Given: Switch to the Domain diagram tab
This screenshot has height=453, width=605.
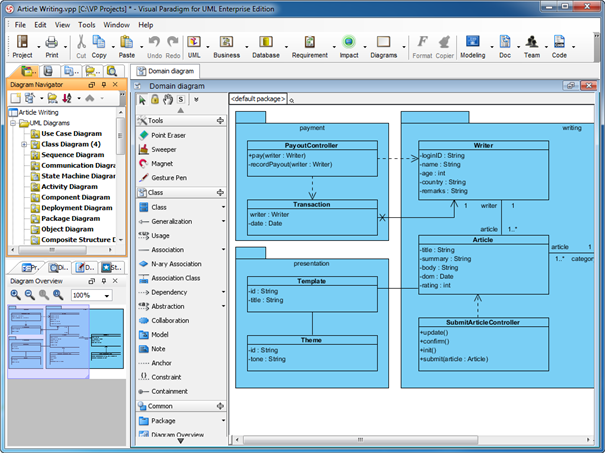Looking at the screenshot, I should [167, 71].
